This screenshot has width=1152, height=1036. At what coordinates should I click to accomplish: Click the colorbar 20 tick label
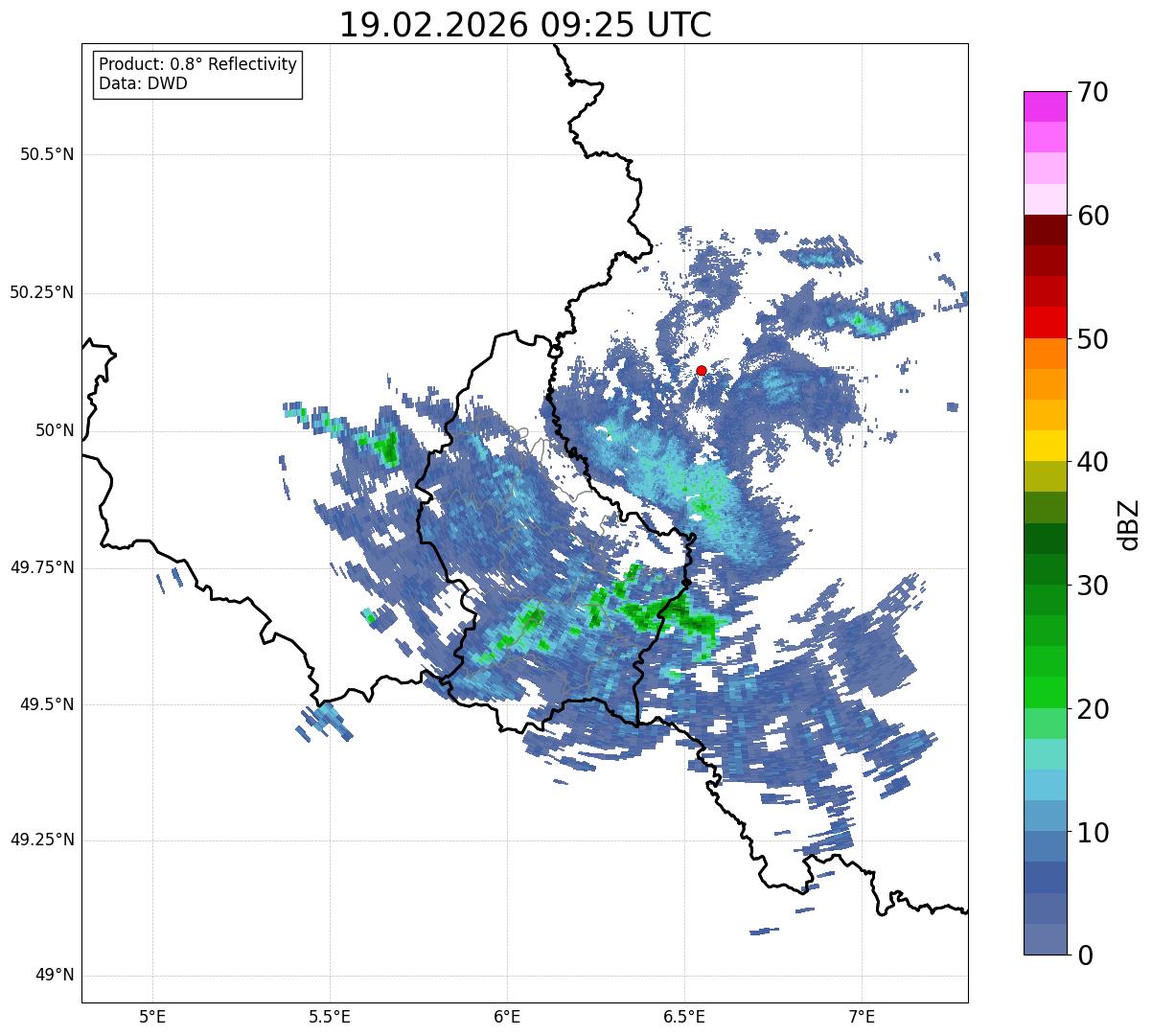1094,709
